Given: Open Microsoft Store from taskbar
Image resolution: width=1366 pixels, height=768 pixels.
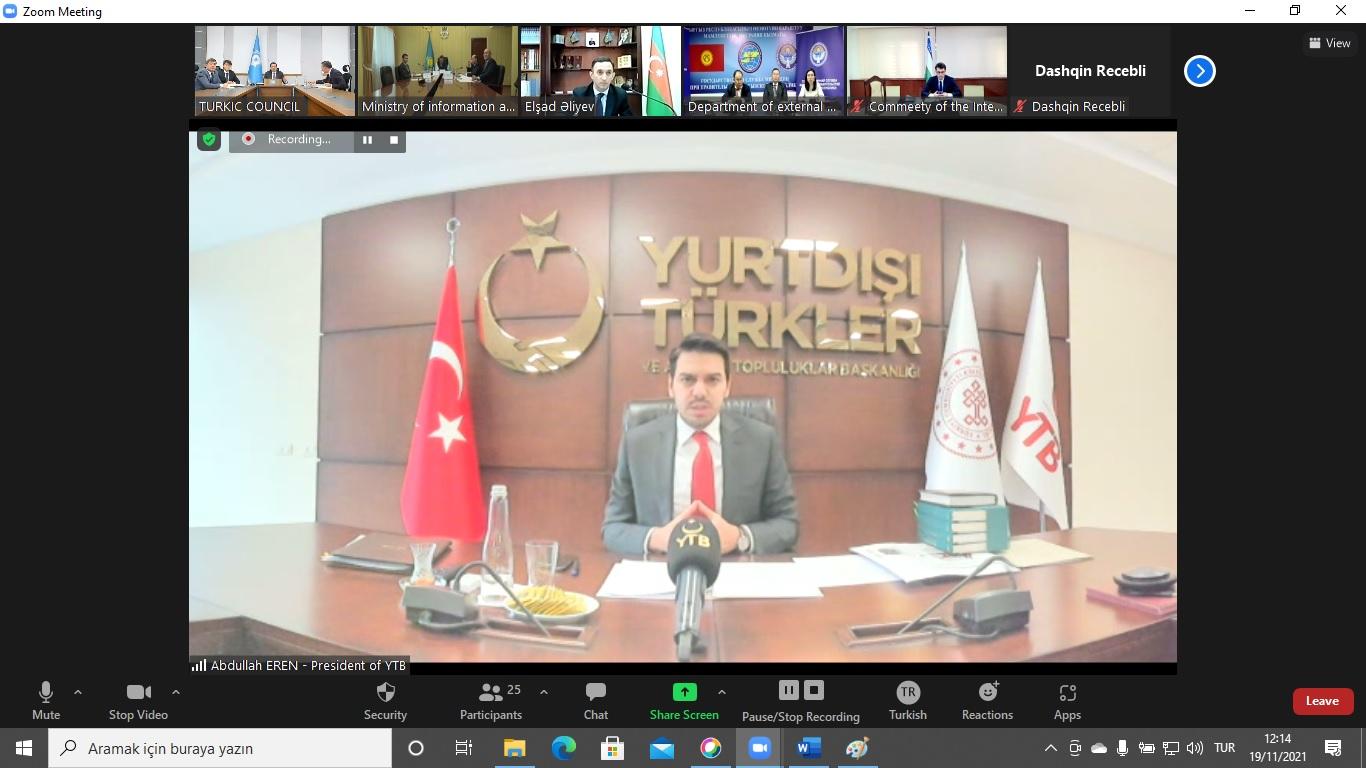Looking at the screenshot, I should point(613,748).
